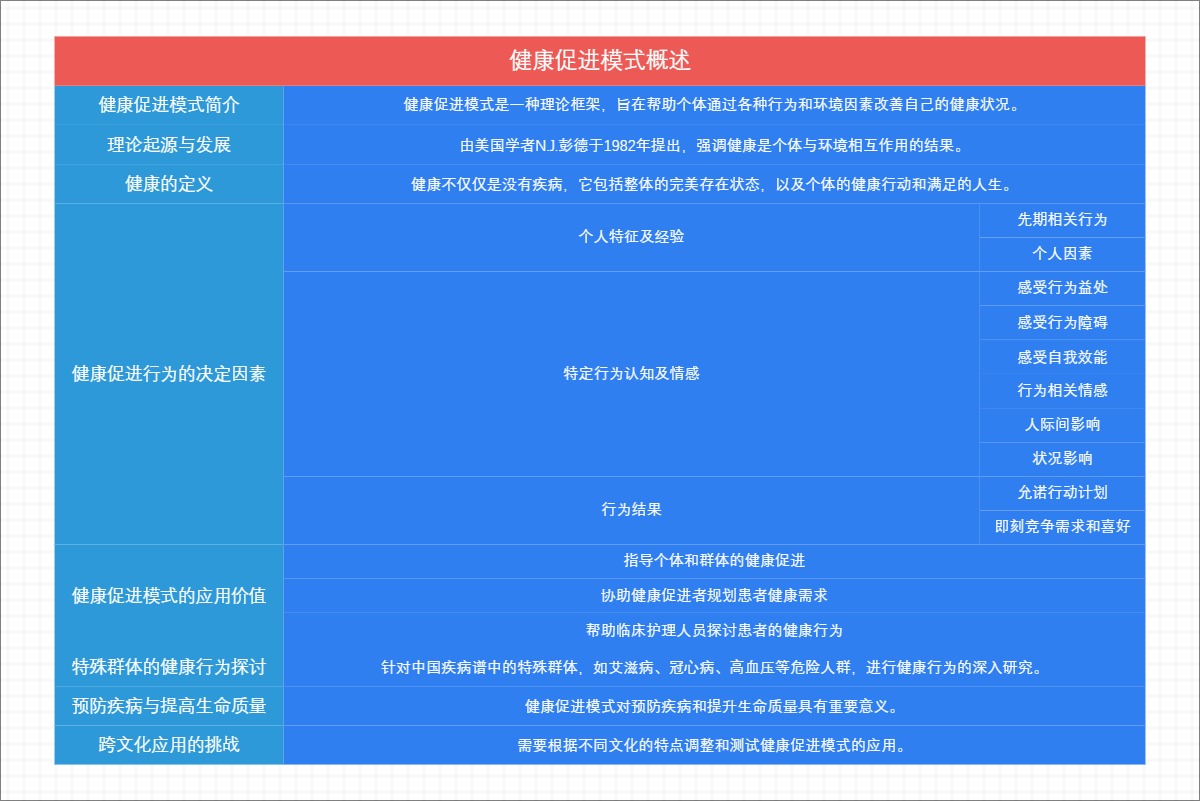Select the 预防疾病与提高生命质量 row header
The image size is (1200, 801).
pos(168,707)
